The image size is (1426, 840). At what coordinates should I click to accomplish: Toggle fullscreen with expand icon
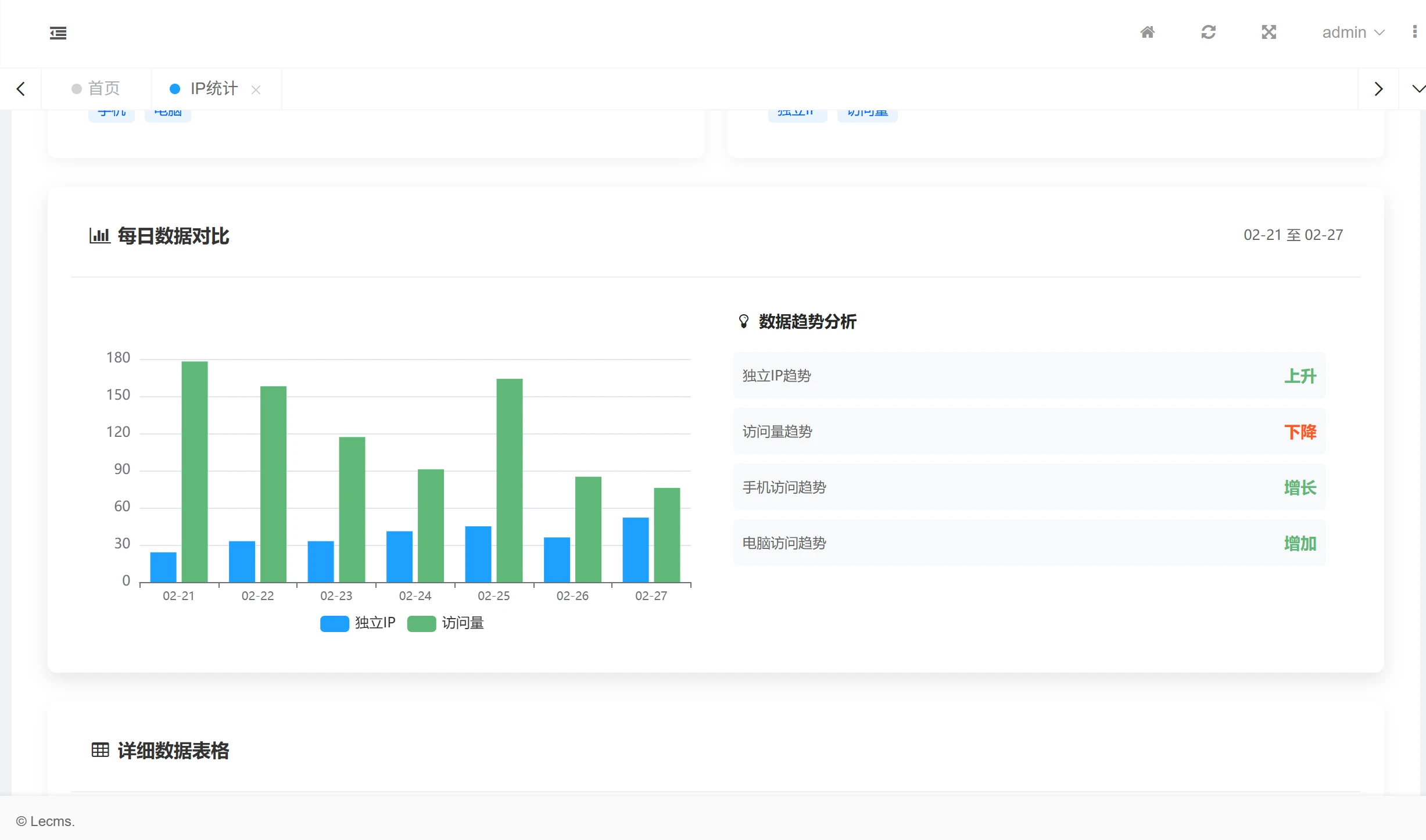(x=1269, y=32)
